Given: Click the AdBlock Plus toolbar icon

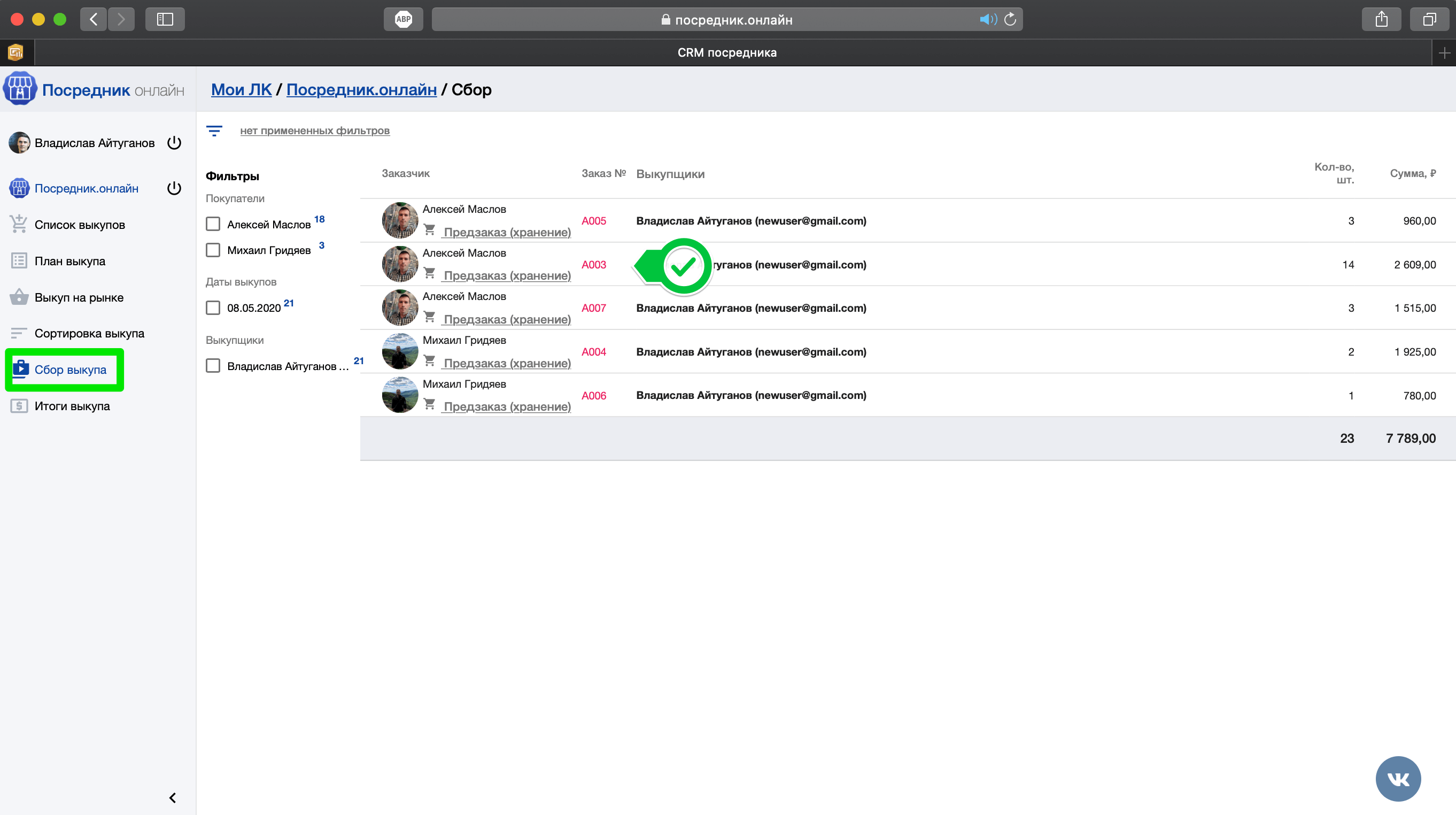Looking at the screenshot, I should 403,19.
